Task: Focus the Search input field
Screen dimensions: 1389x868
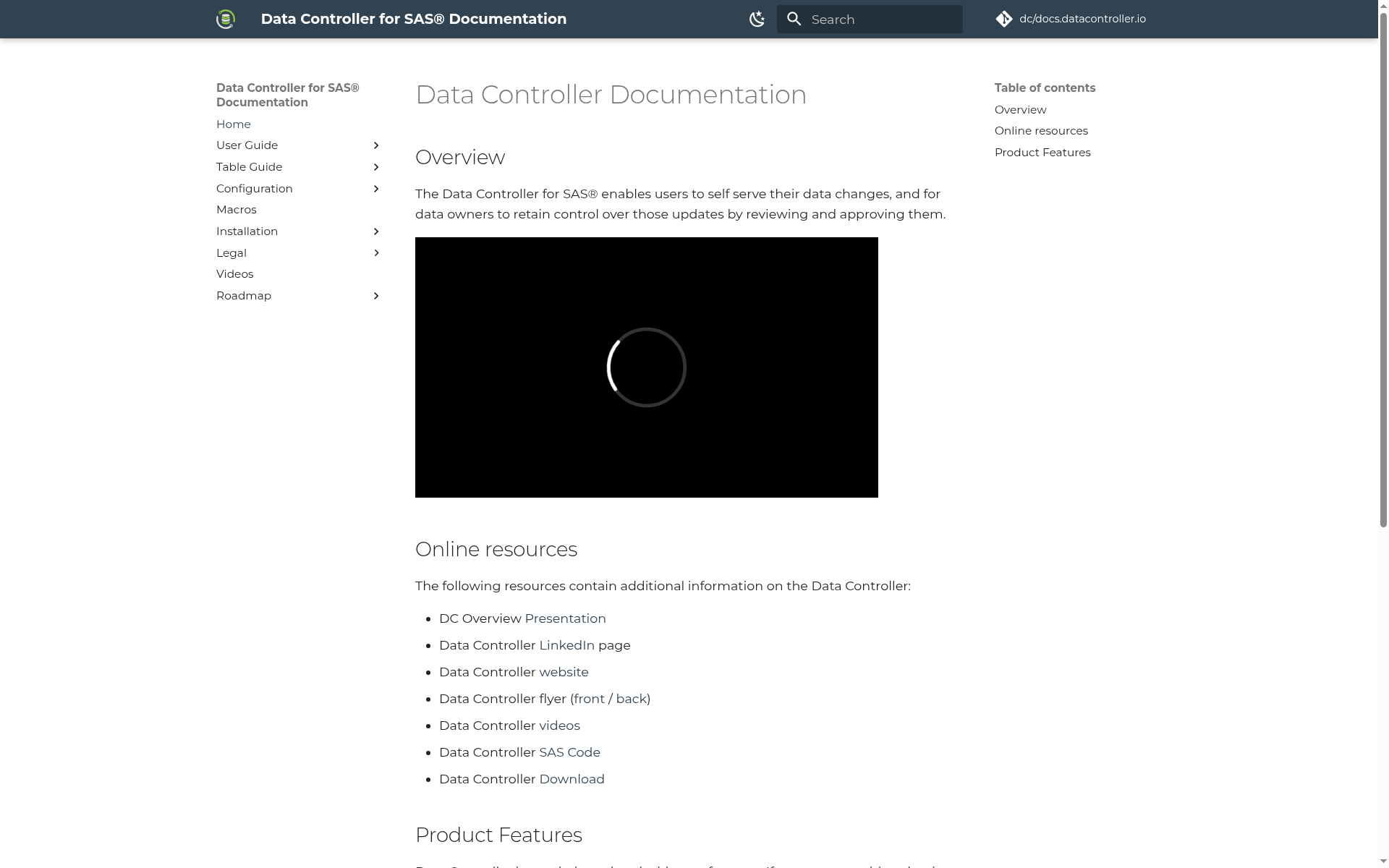Action: pos(870,20)
